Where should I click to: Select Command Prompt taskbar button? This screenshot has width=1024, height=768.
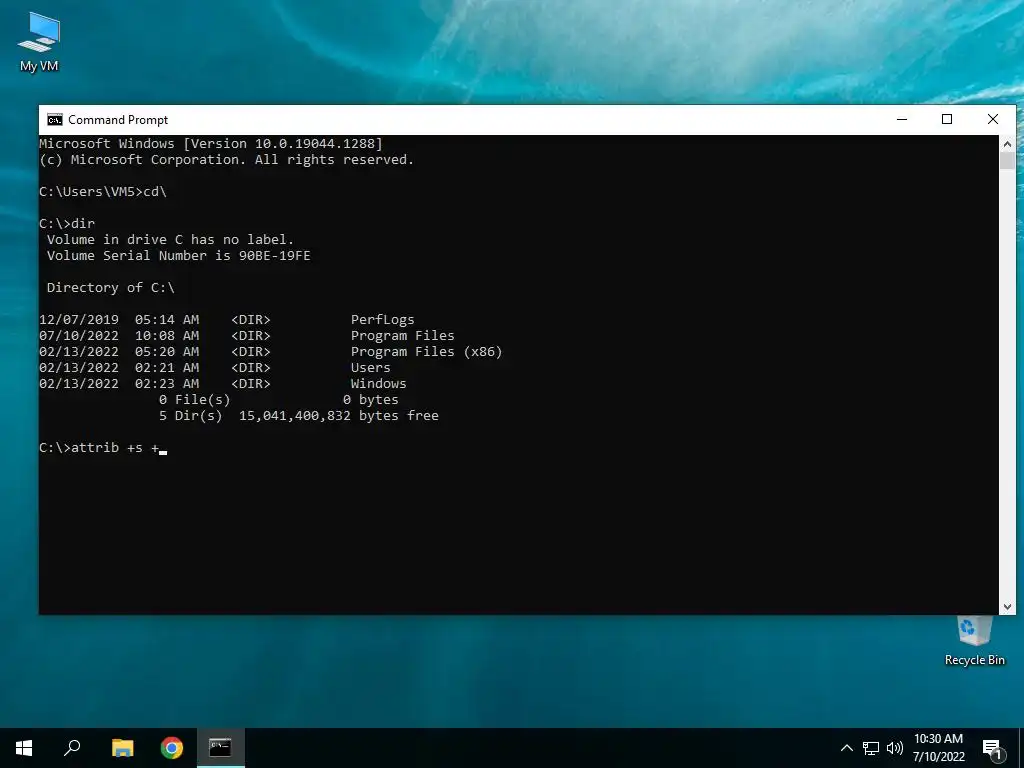pyautogui.click(x=221, y=748)
